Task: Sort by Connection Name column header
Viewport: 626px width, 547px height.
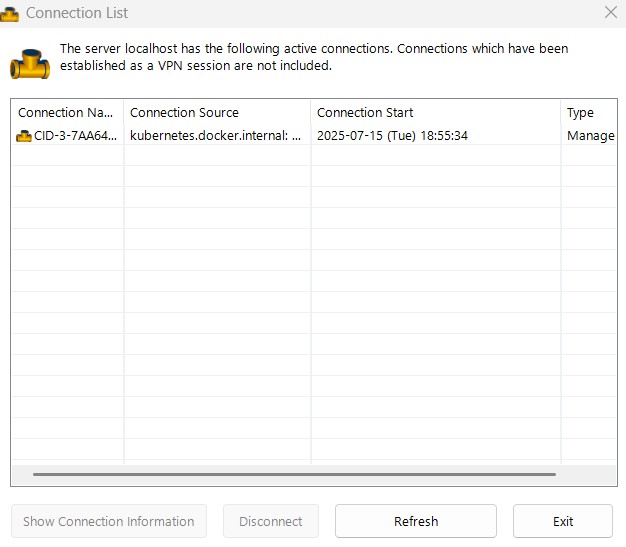Action: point(67,113)
